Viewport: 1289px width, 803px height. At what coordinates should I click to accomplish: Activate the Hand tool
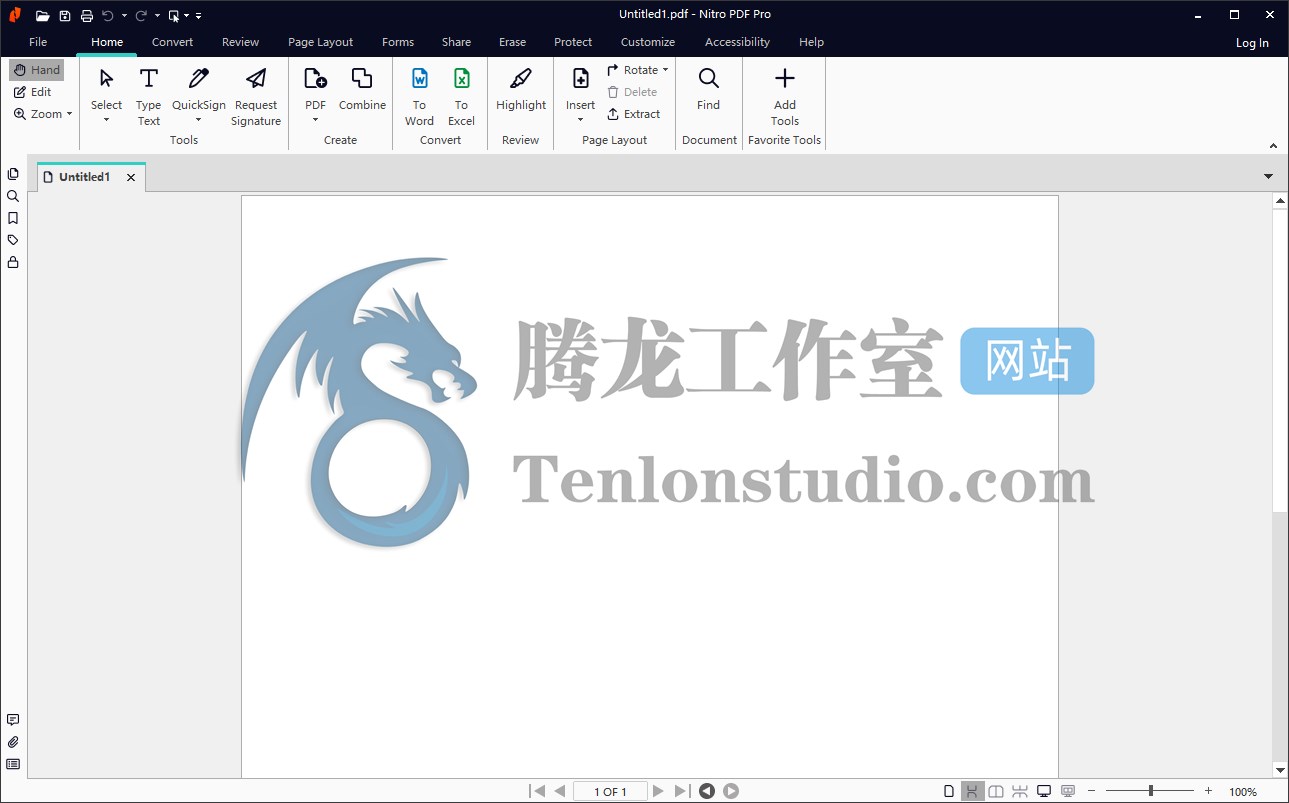37,70
